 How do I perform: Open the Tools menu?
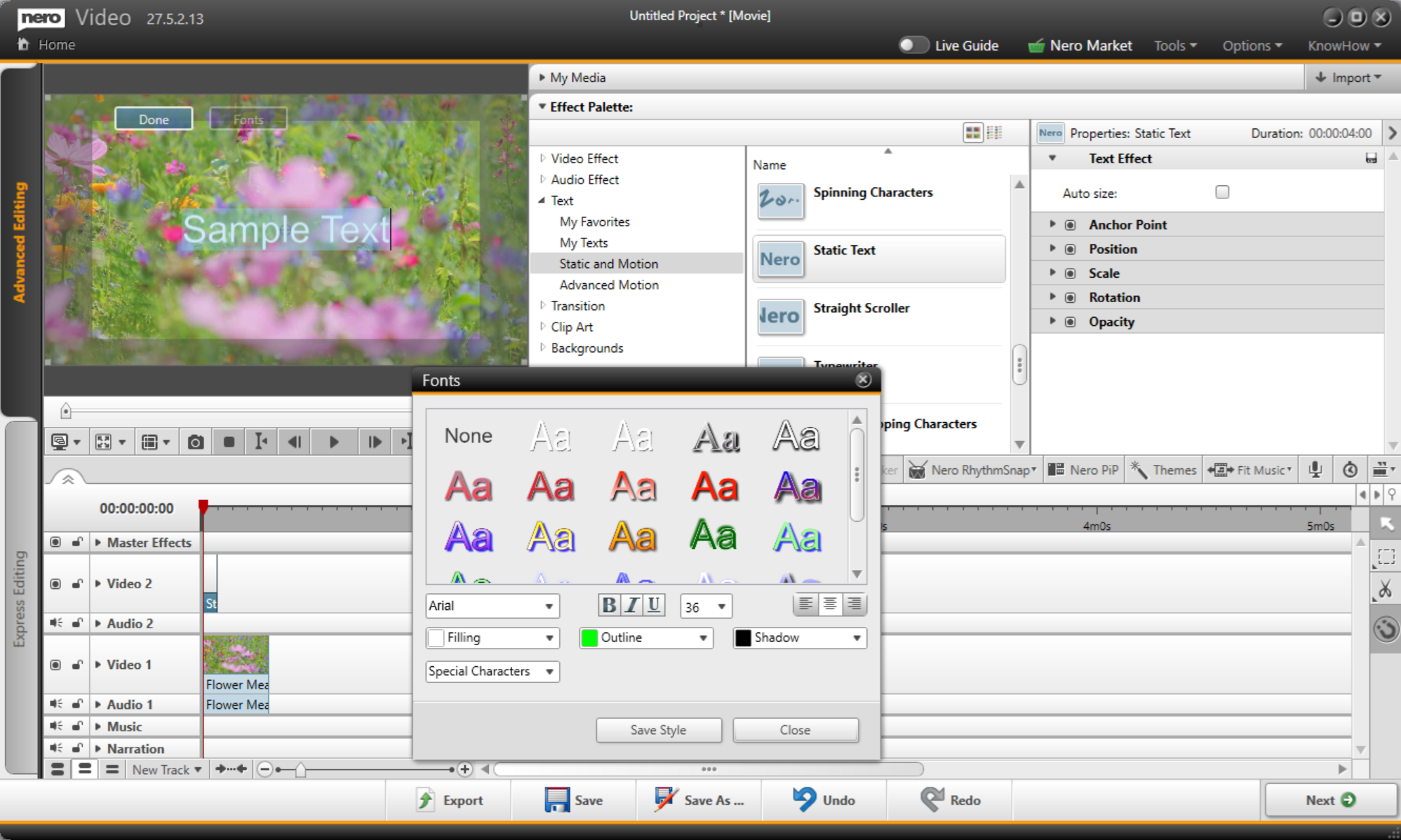pos(1175,46)
